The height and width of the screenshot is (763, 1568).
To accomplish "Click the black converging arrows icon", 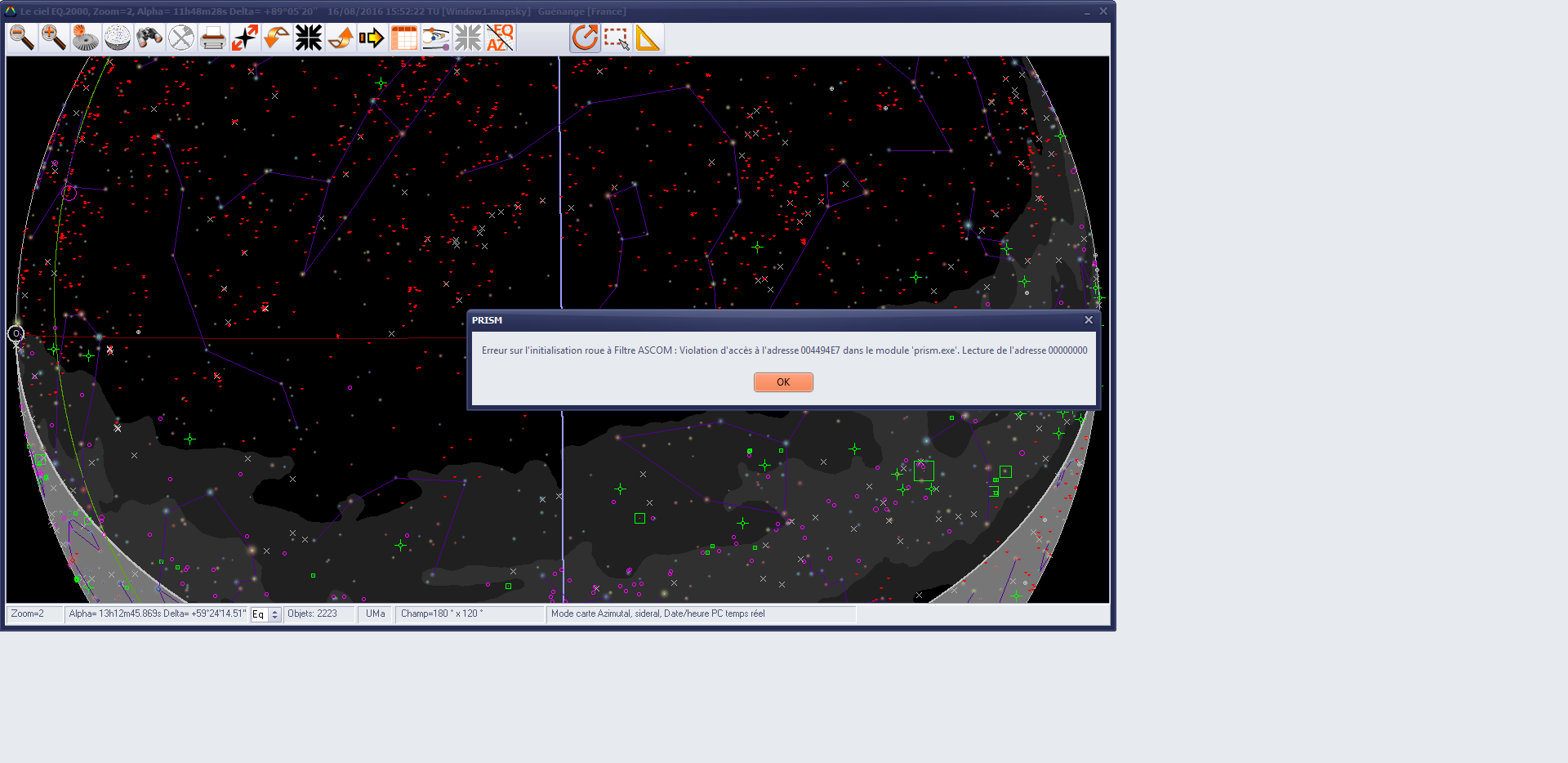I will coord(309,38).
